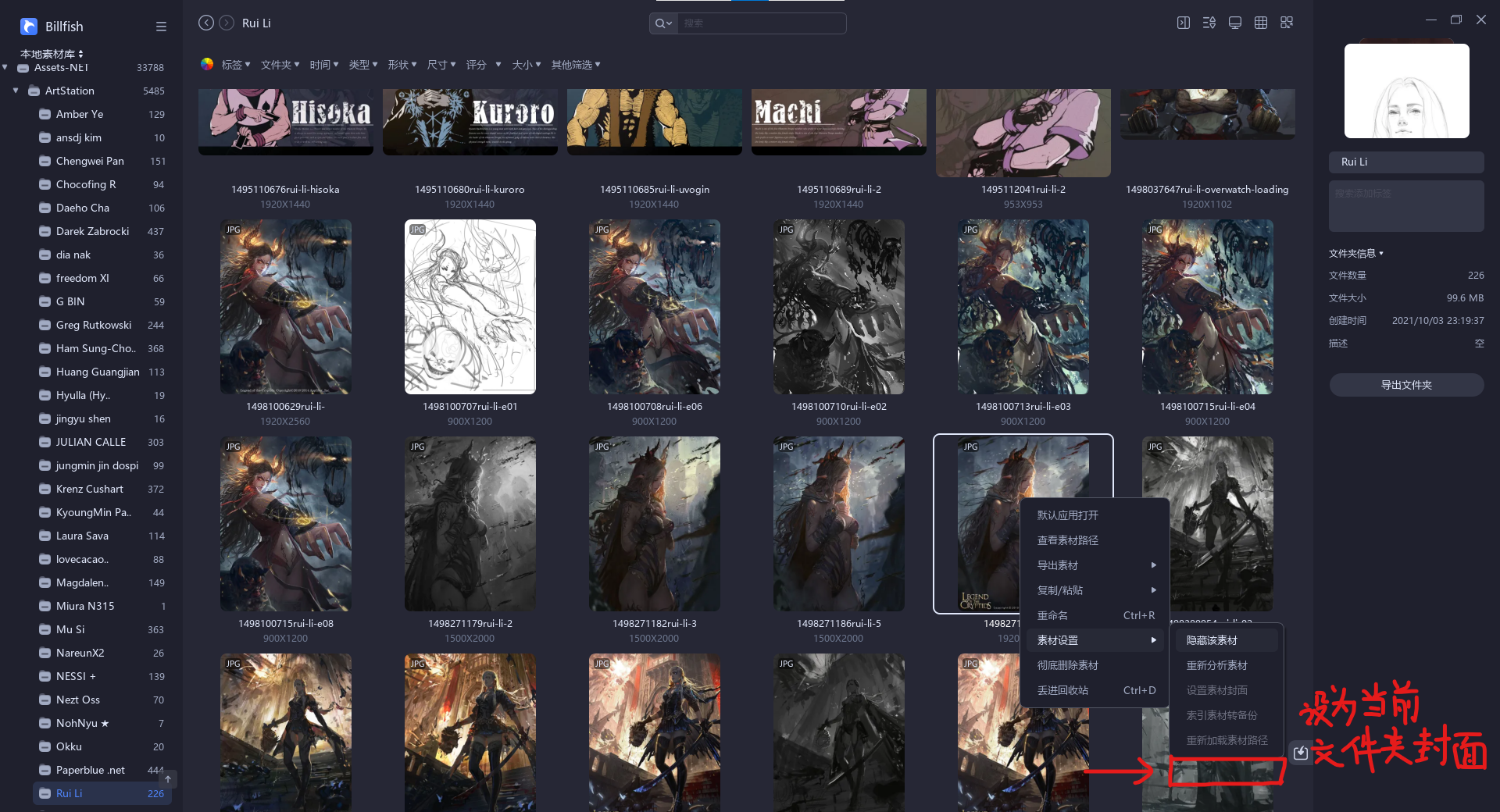Click the Assets library drive icon
Viewport: 1500px width, 812px height.
[23, 68]
